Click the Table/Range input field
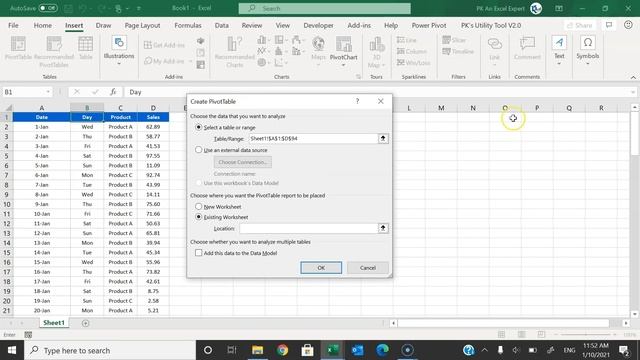Image resolution: width=640 pixels, height=360 pixels. (313, 138)
